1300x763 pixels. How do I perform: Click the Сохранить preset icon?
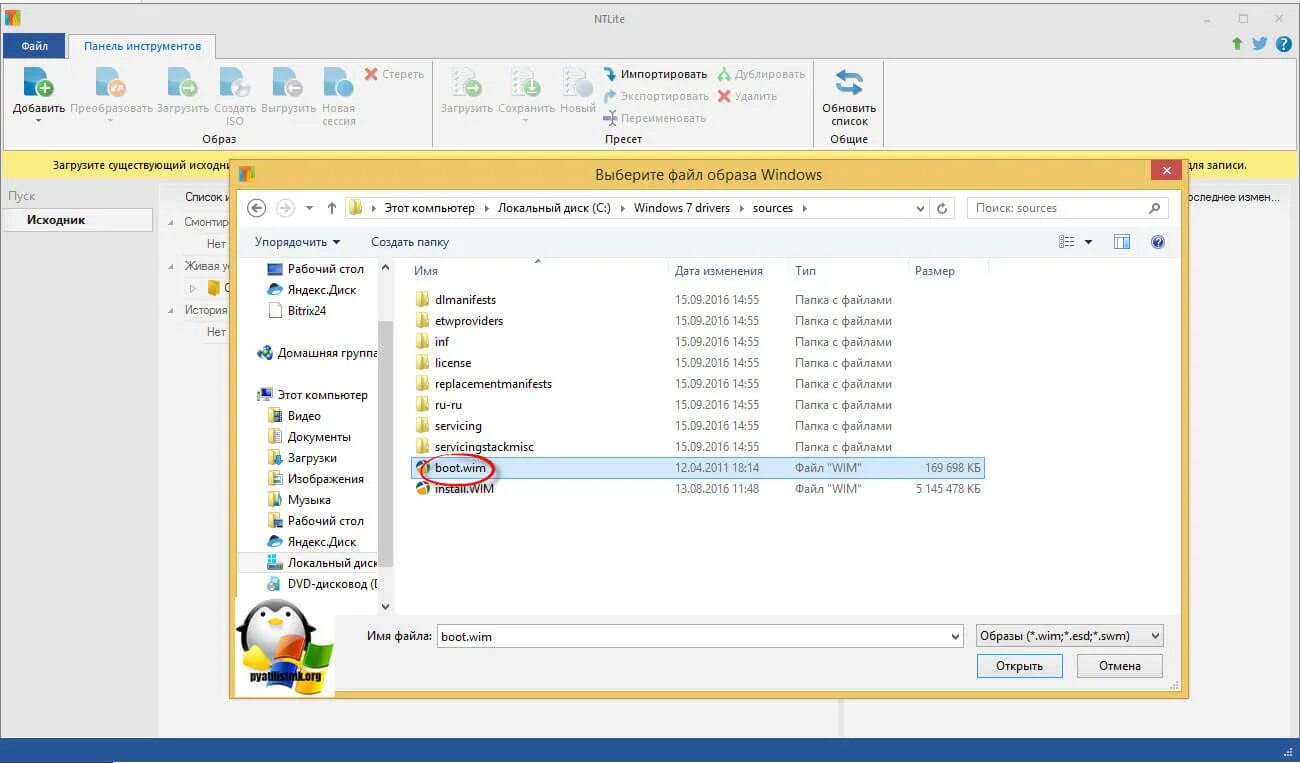pyautogui.click(x=525, y=82)
